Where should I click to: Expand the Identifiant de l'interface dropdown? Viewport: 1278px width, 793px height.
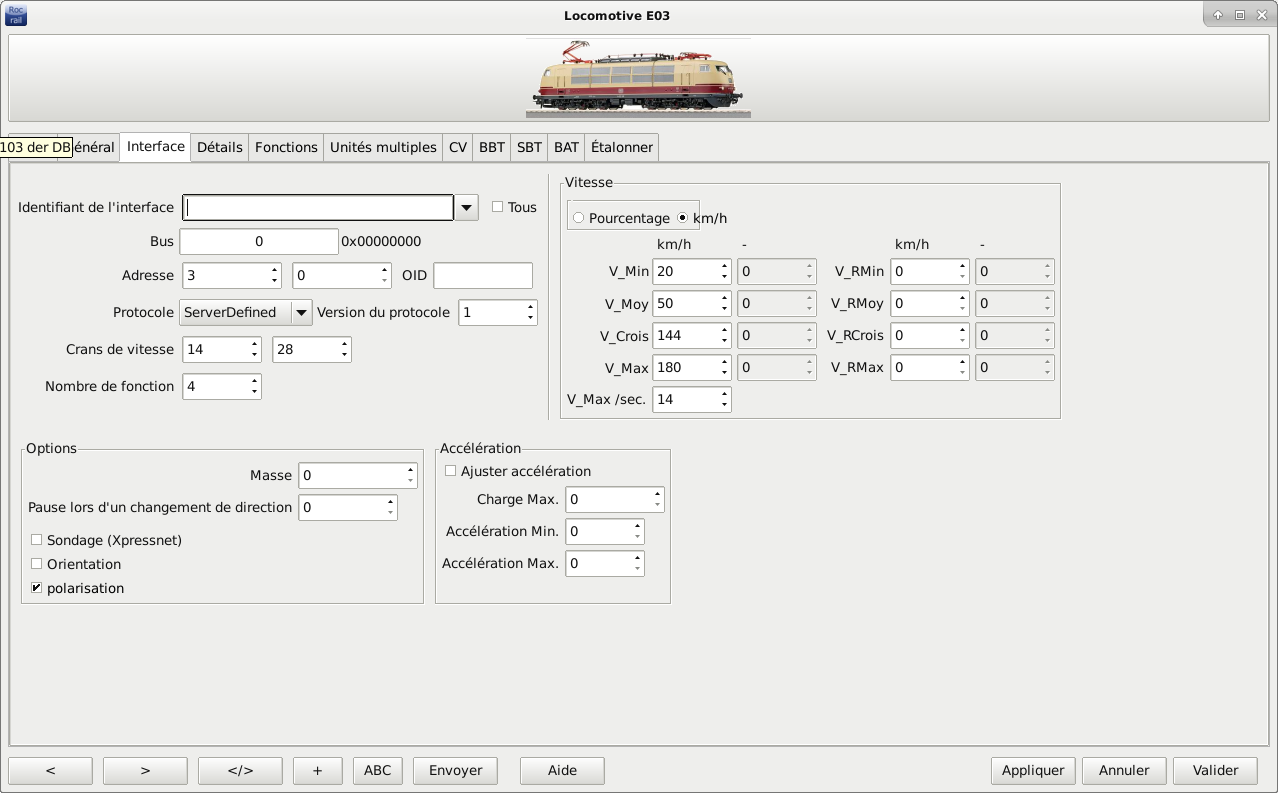[466, 207]
